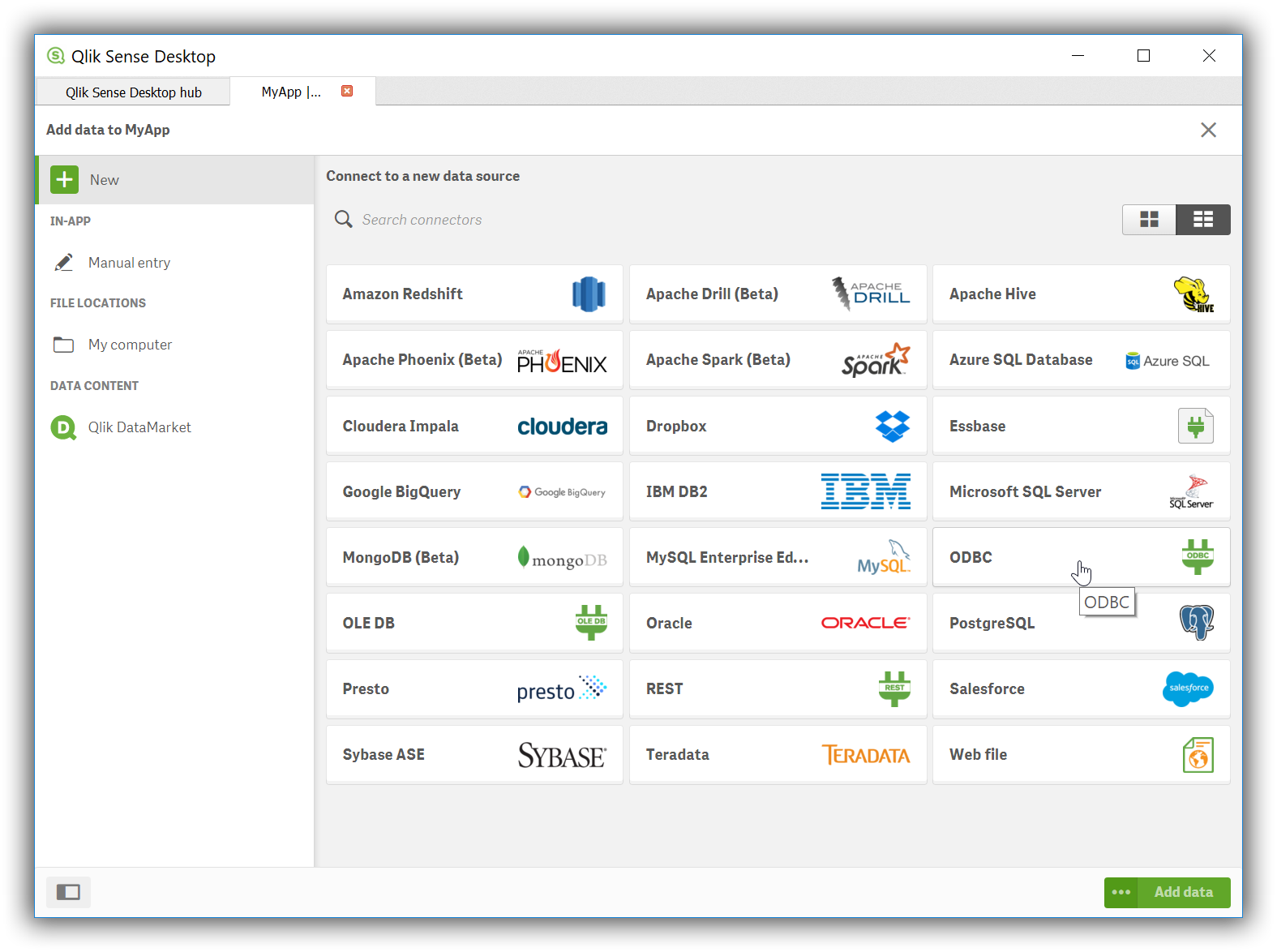Select the ODBC plug icon
This screenshot has width=1277, height=952.
1197,557
